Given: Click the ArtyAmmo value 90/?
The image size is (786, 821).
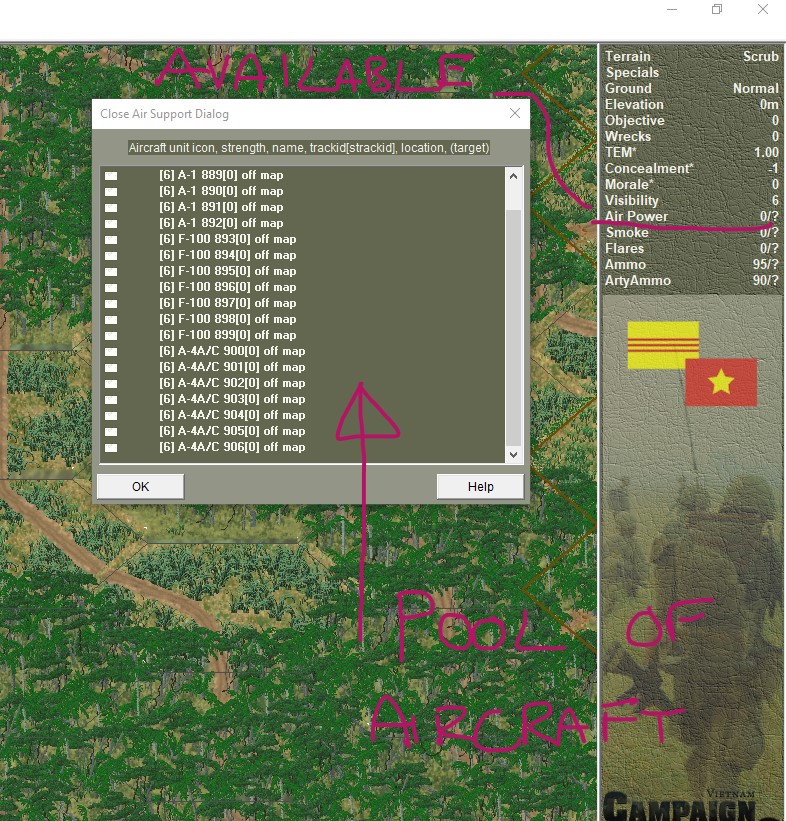Looking at the screenshot, I should (766, 280).
